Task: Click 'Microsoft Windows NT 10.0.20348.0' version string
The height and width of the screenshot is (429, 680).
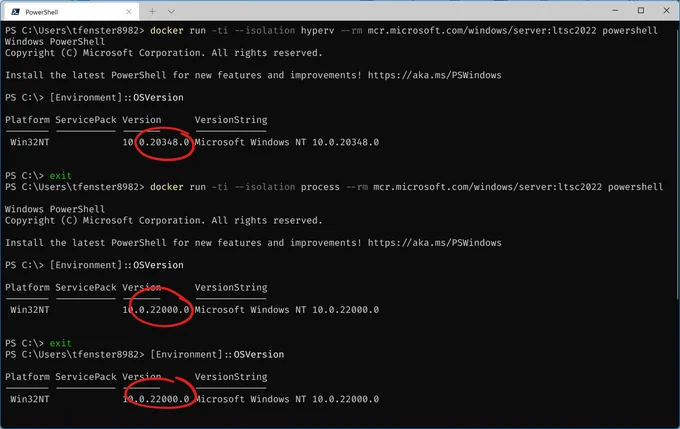Action: (x=287, y=142)
